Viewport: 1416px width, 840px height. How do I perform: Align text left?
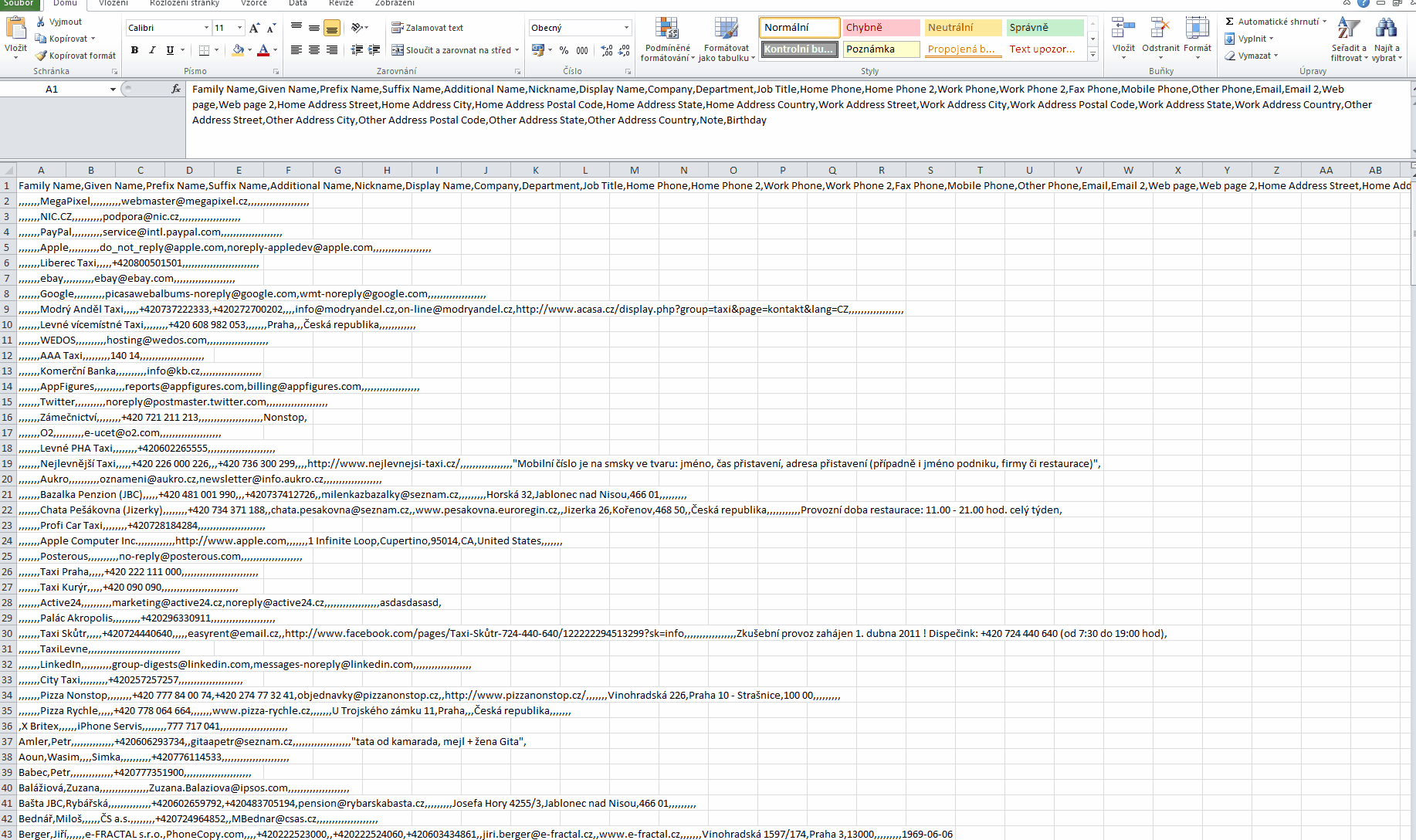(296, 50)
